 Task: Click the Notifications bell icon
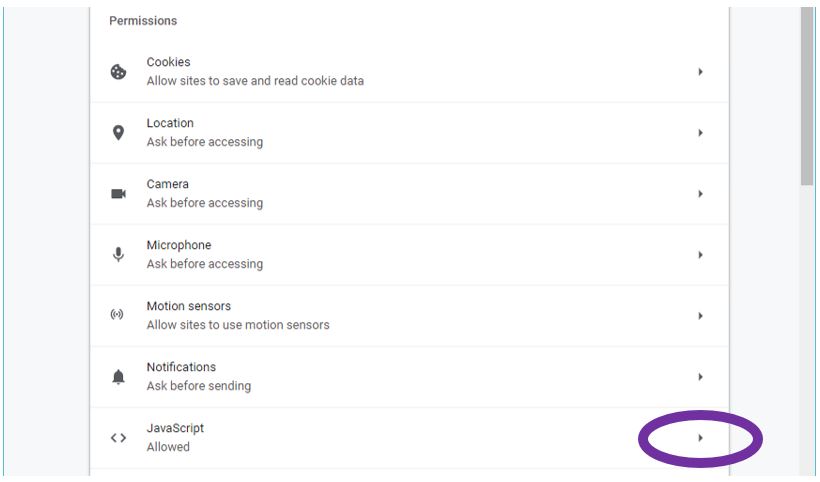[118, 377]
